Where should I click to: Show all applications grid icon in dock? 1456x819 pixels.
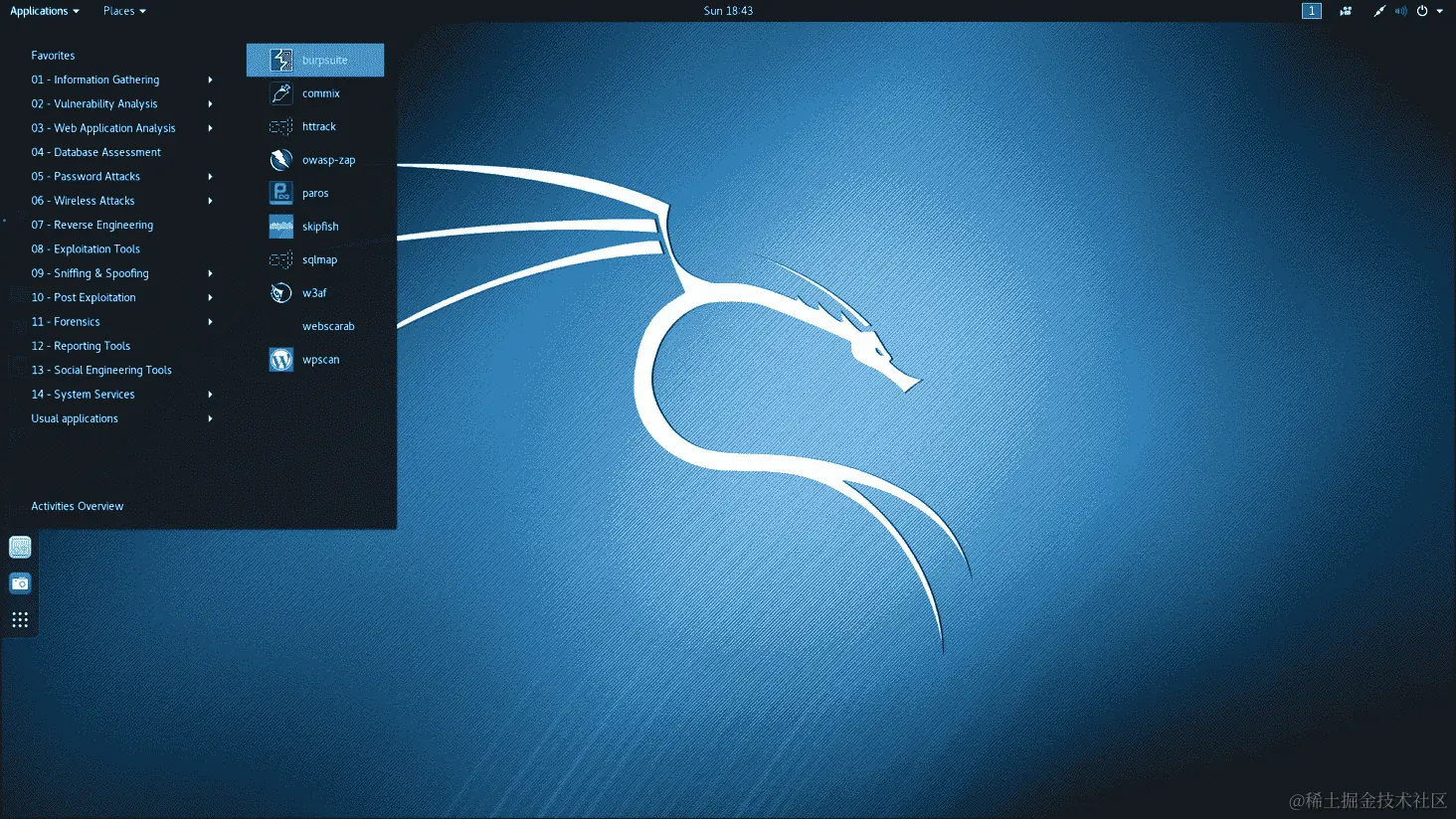pos(20,620)
